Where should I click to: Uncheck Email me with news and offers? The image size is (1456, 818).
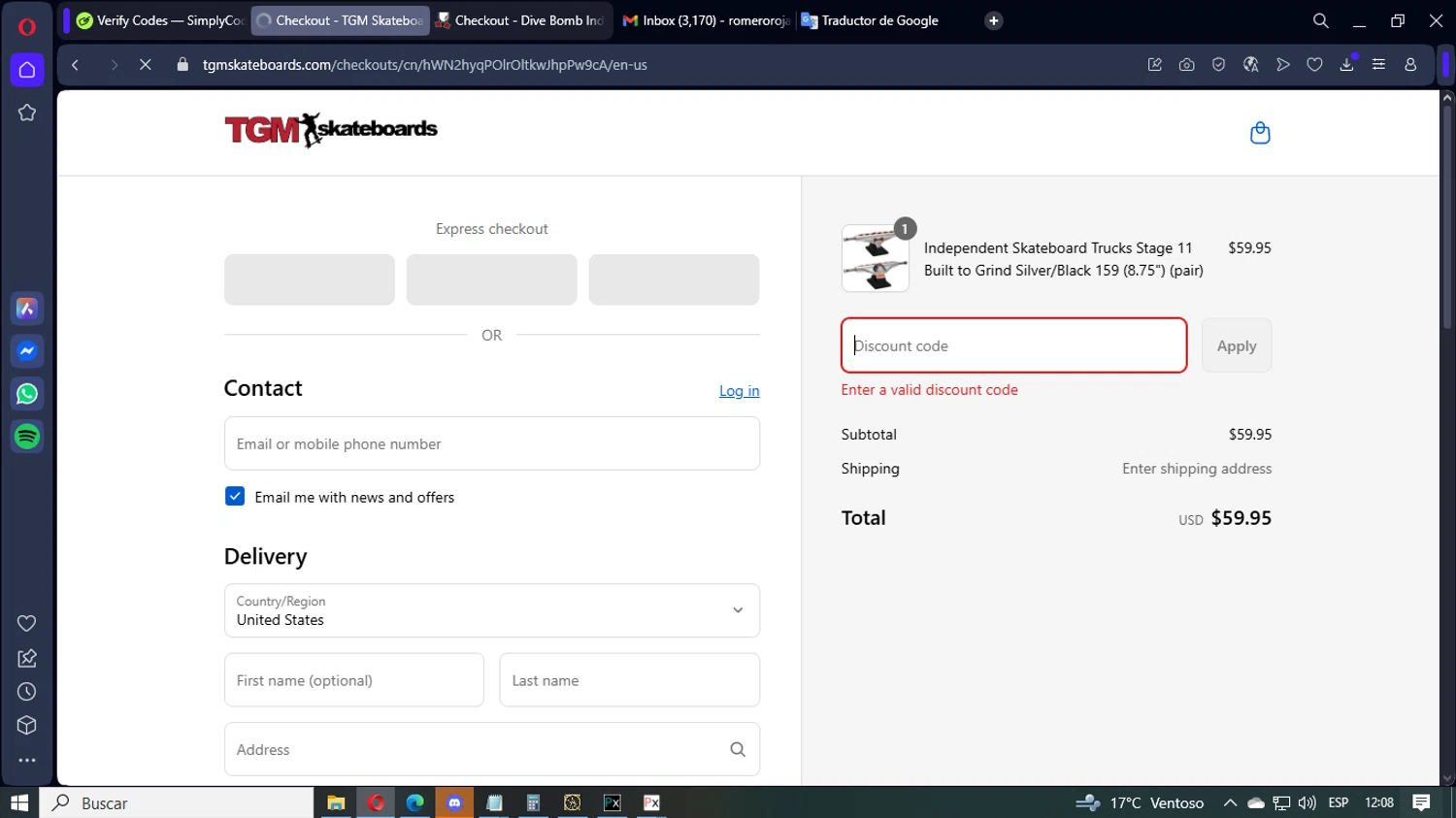tap(235, 497)
